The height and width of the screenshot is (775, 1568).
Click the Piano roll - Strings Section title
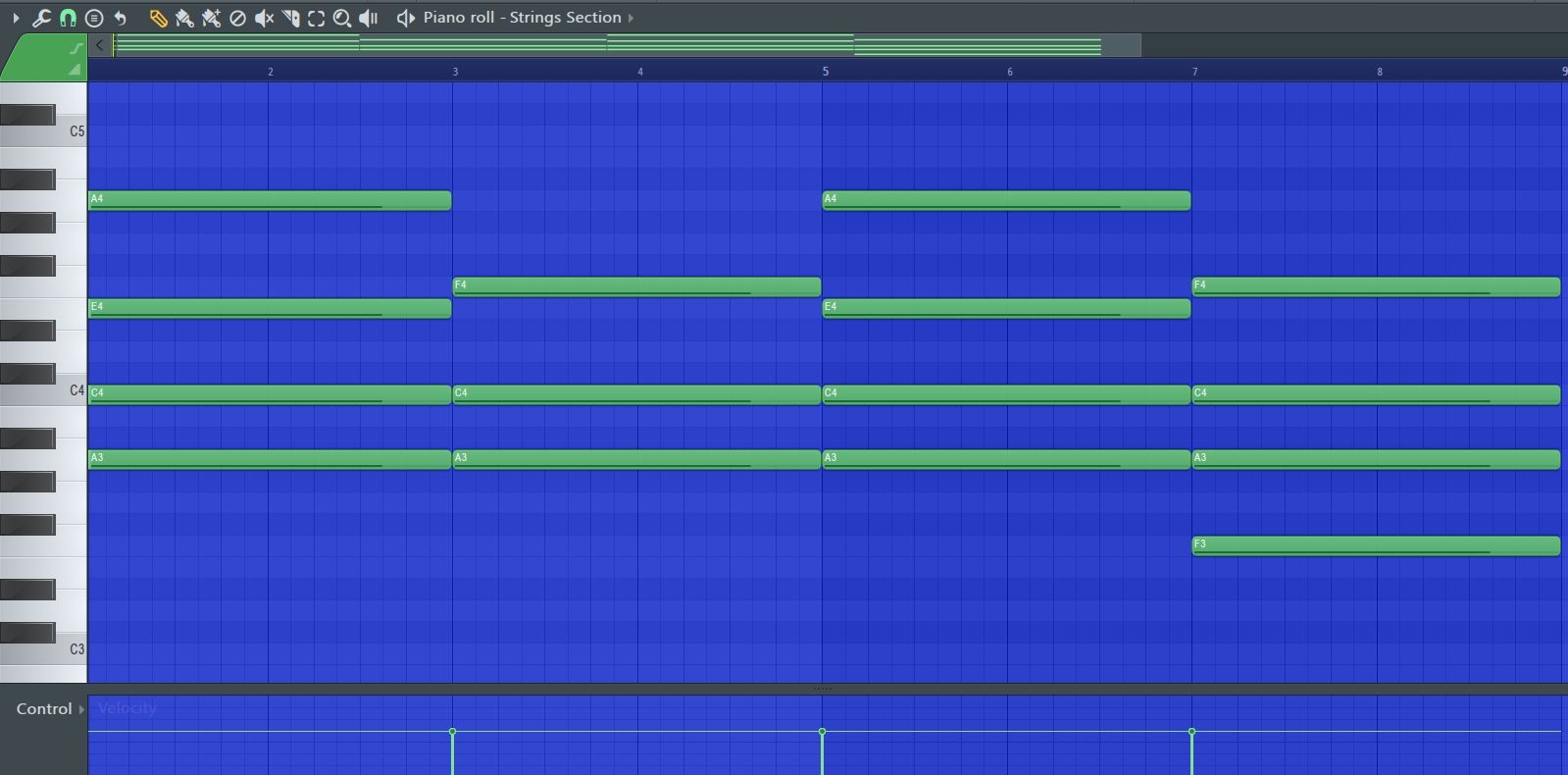pyautogui.click(x=522, y=18)
